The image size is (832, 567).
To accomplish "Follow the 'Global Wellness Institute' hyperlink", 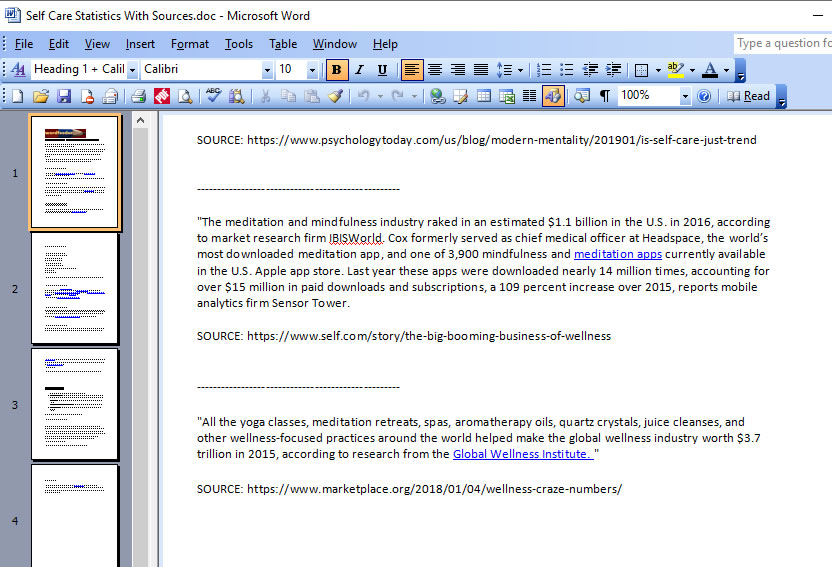I will point(522,454).
